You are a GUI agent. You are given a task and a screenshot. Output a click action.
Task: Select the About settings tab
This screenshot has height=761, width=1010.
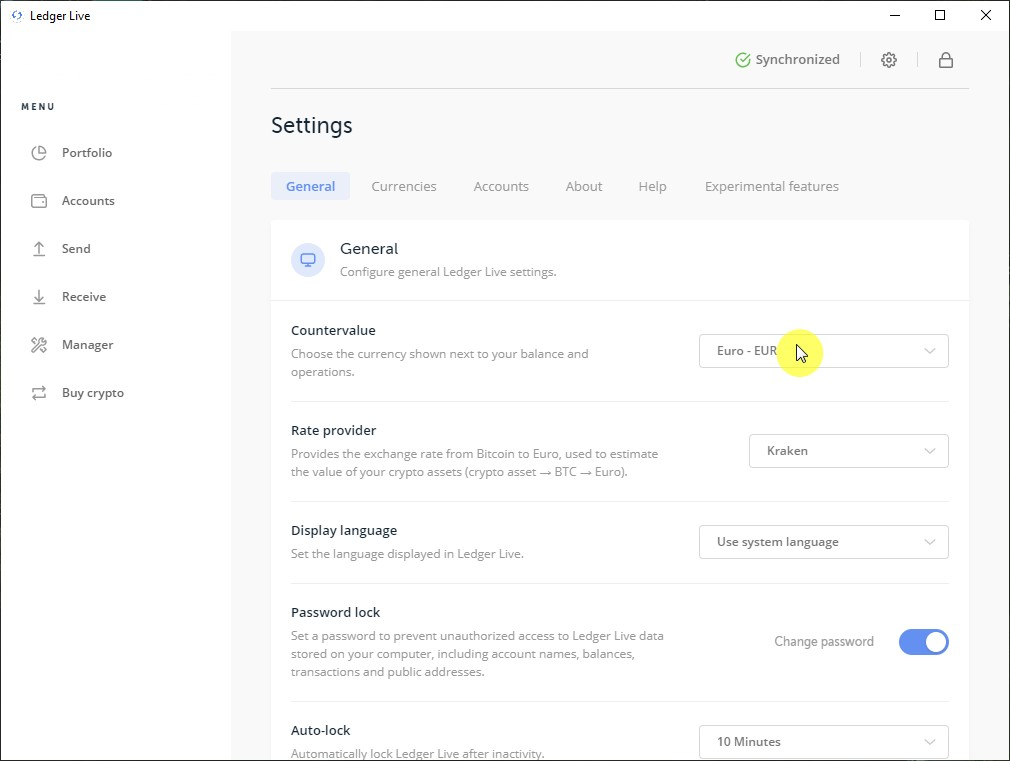point(584,186)
